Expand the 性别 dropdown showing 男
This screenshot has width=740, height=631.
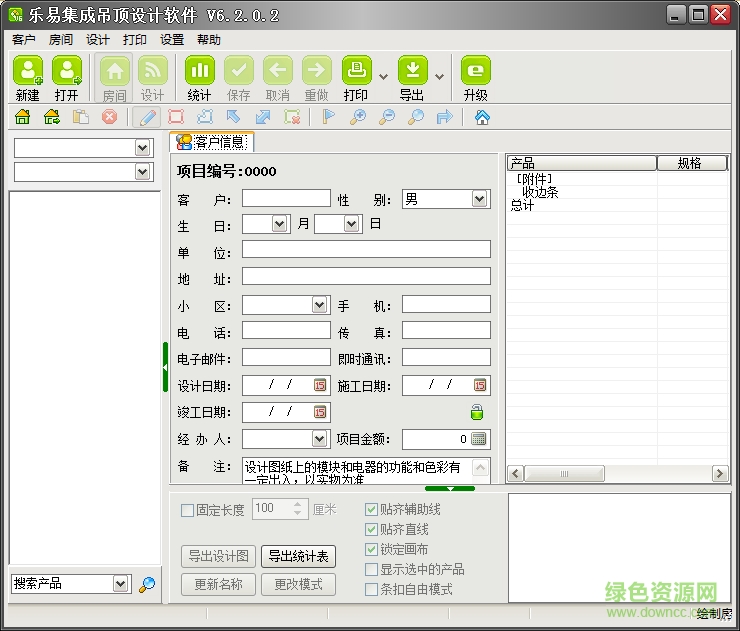pos(480,199)
